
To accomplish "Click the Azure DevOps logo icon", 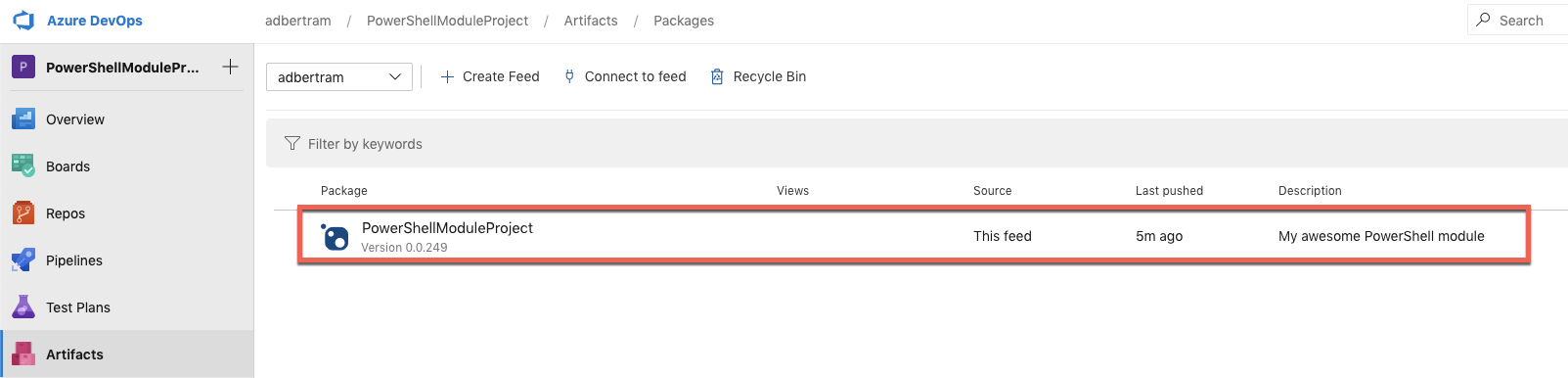I will [23, 21].
